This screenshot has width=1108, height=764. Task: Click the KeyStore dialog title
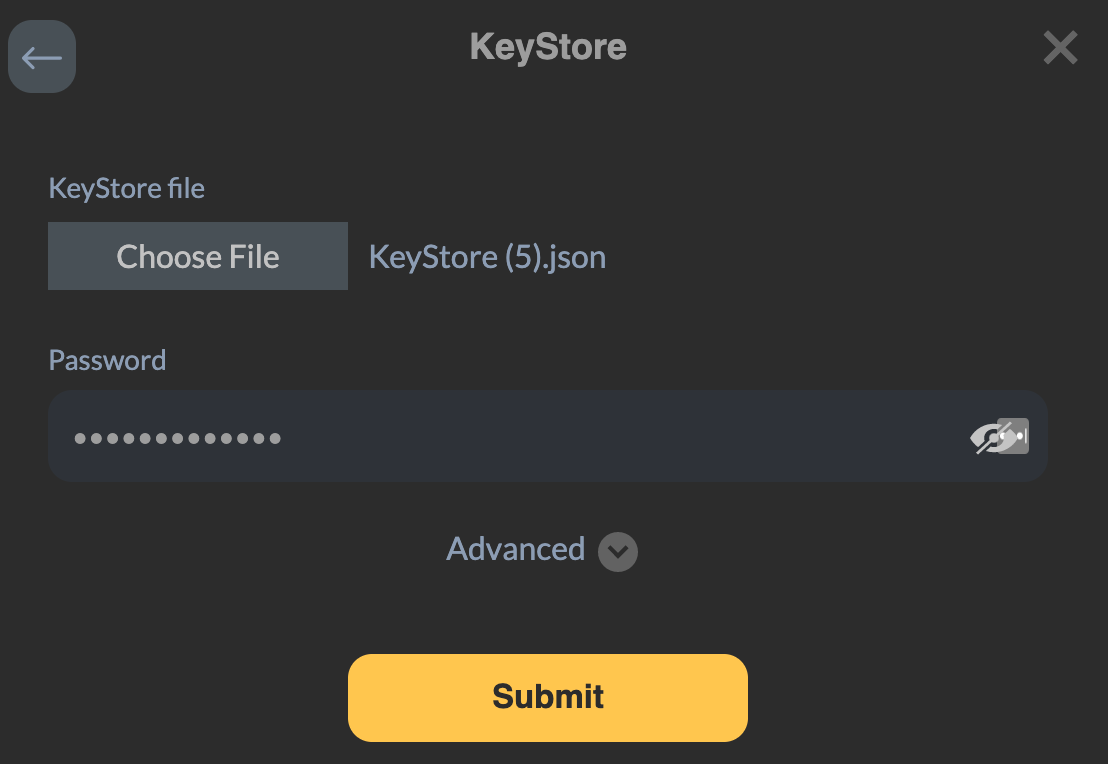(x=548, y=47)
